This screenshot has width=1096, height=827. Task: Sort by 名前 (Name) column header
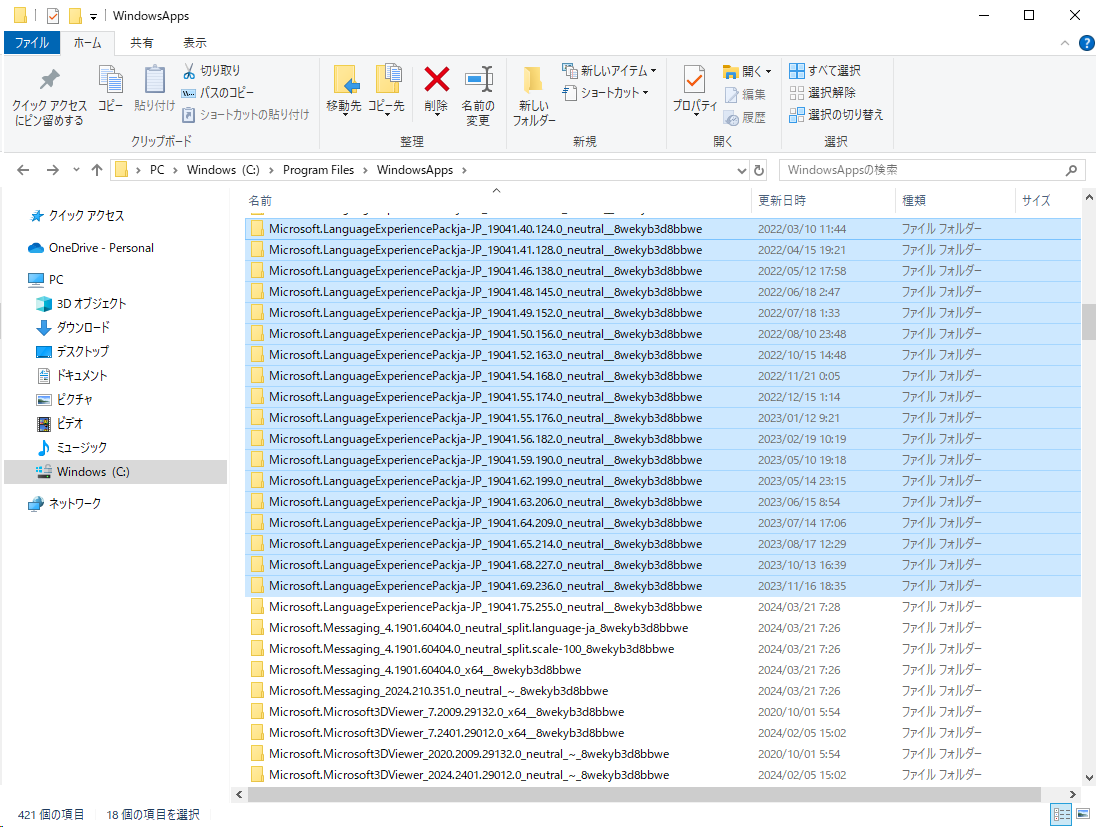pyautogui.click(x=260, y=201)
